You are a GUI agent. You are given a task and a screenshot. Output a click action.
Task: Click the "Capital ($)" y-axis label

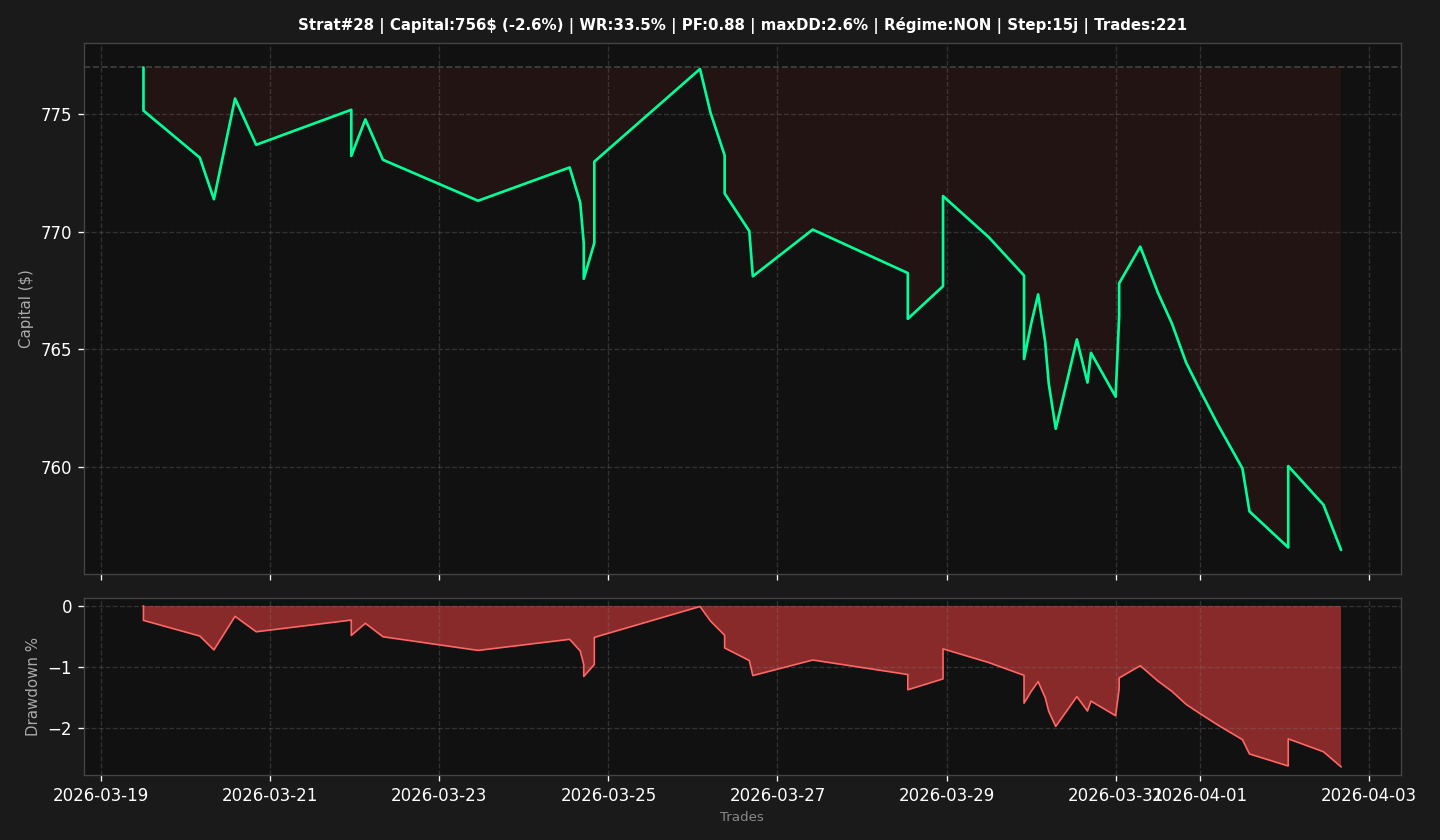[x=26, y=309]
